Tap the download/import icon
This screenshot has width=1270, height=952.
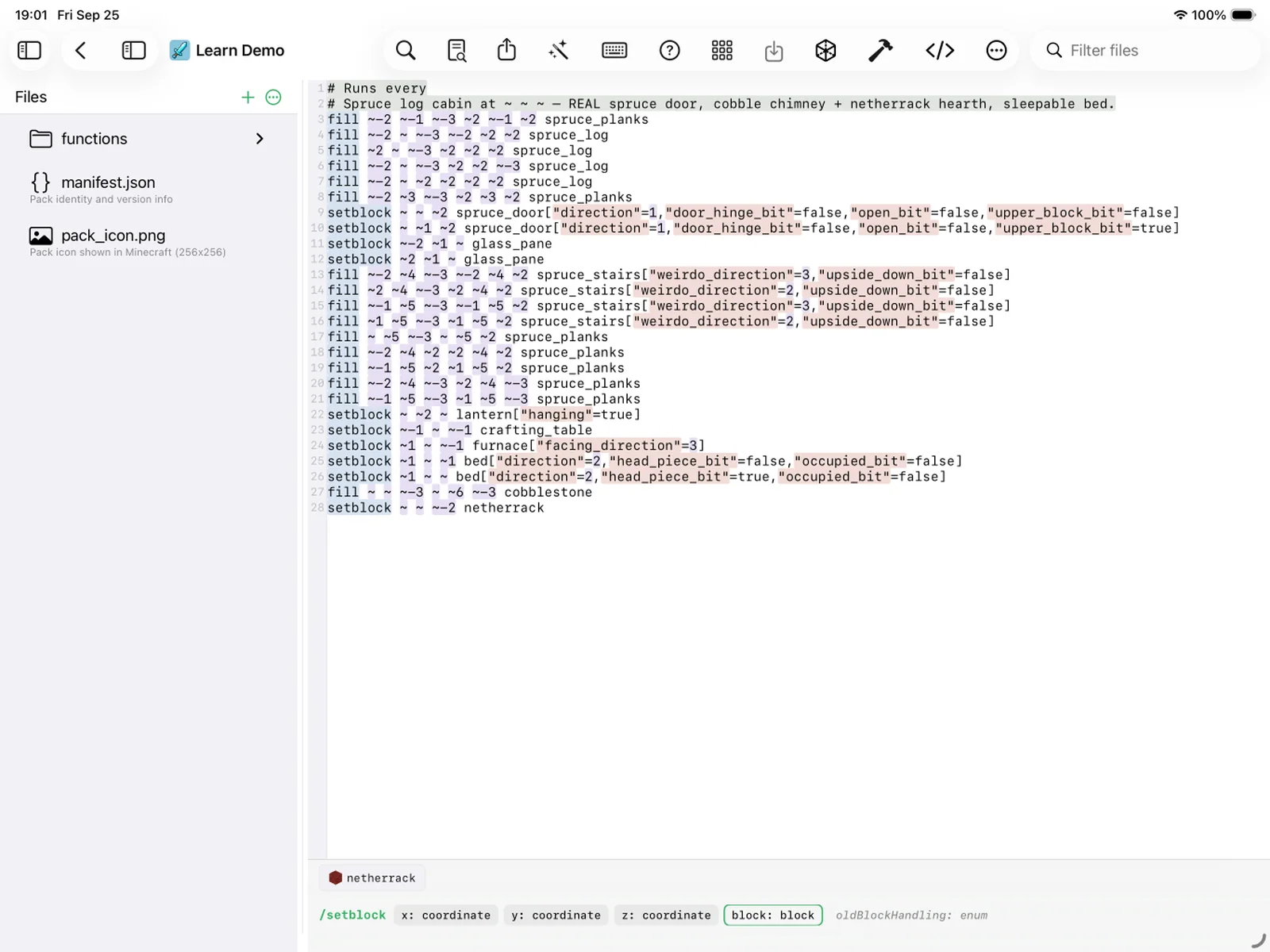tap(774, 52)
